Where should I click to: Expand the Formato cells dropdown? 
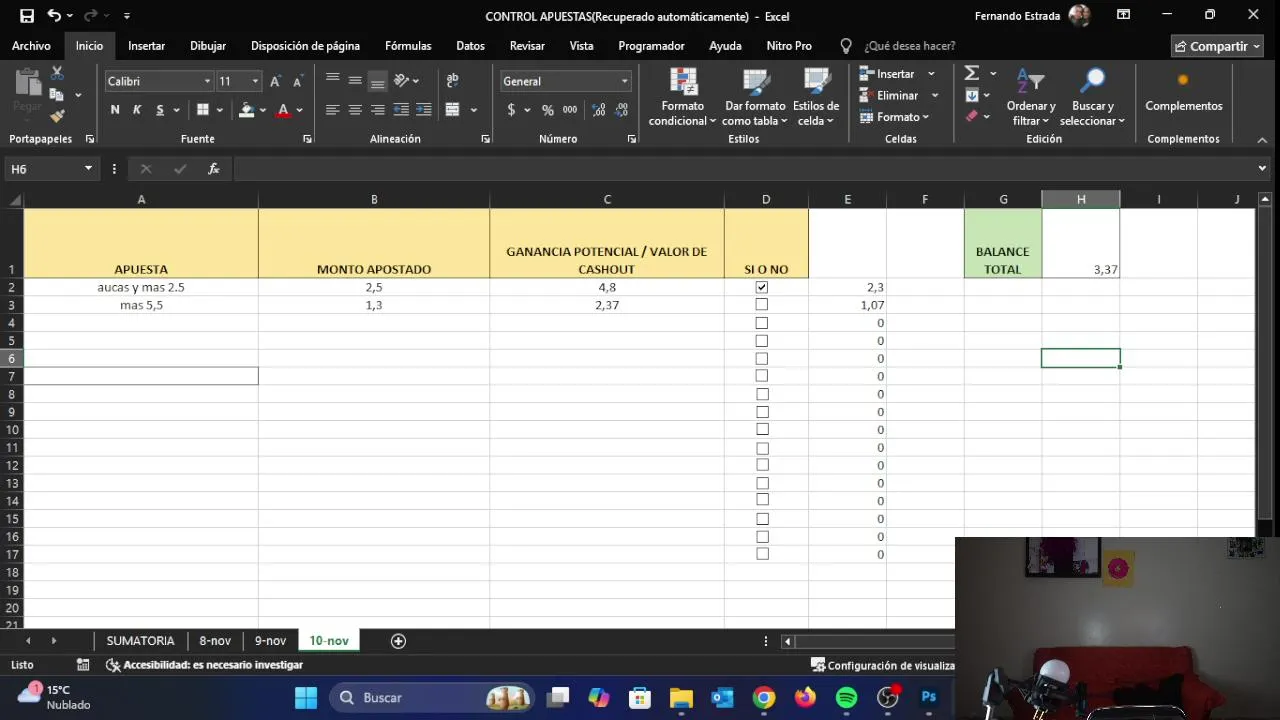click(926, 117)
